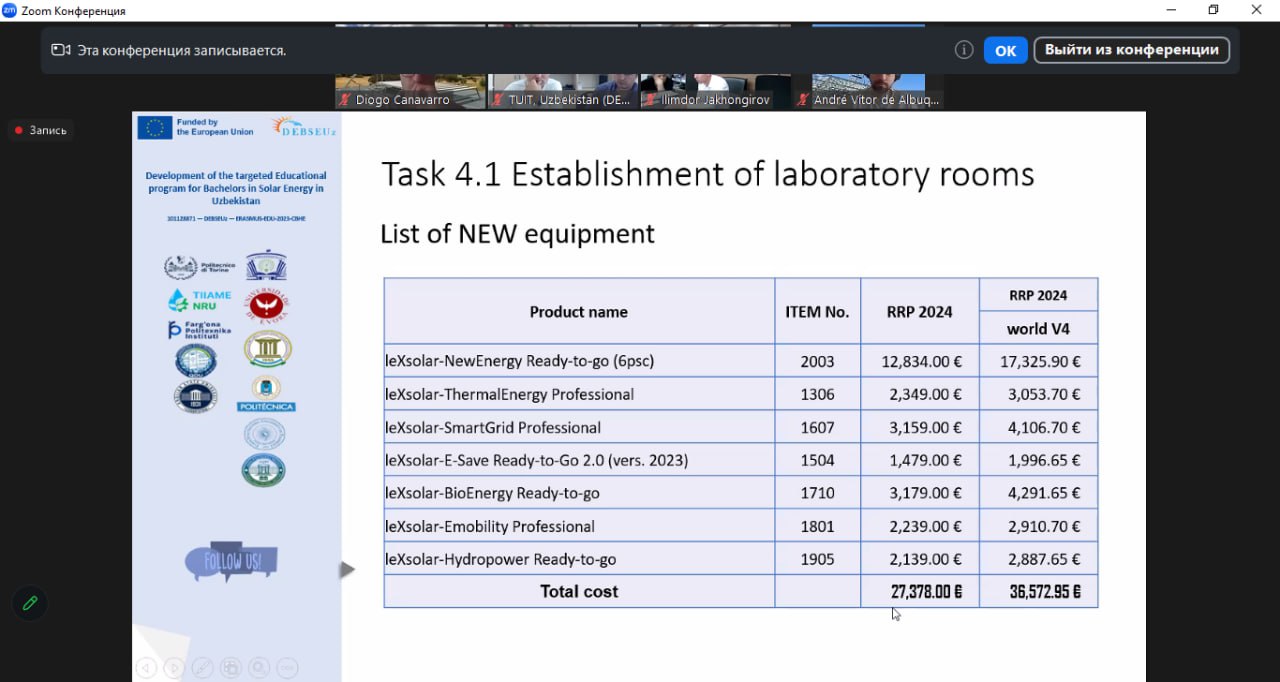Click the slideshow see-all-slides icon
Image resolution: width=1280 pixels, height=682 pixels.
pos(231,667)
